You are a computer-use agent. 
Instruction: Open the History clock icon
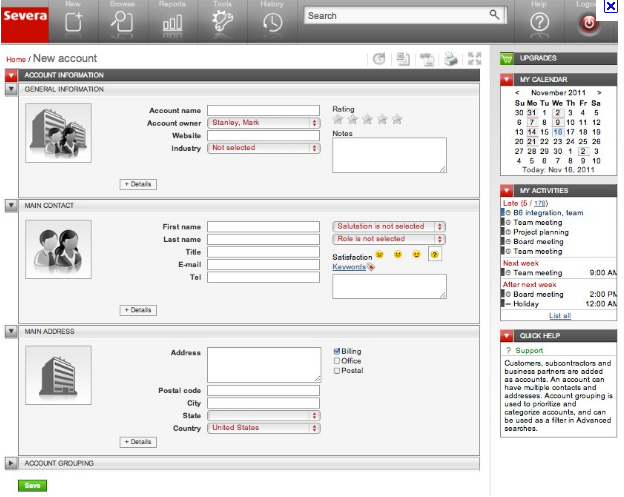(x=273, y=22)
